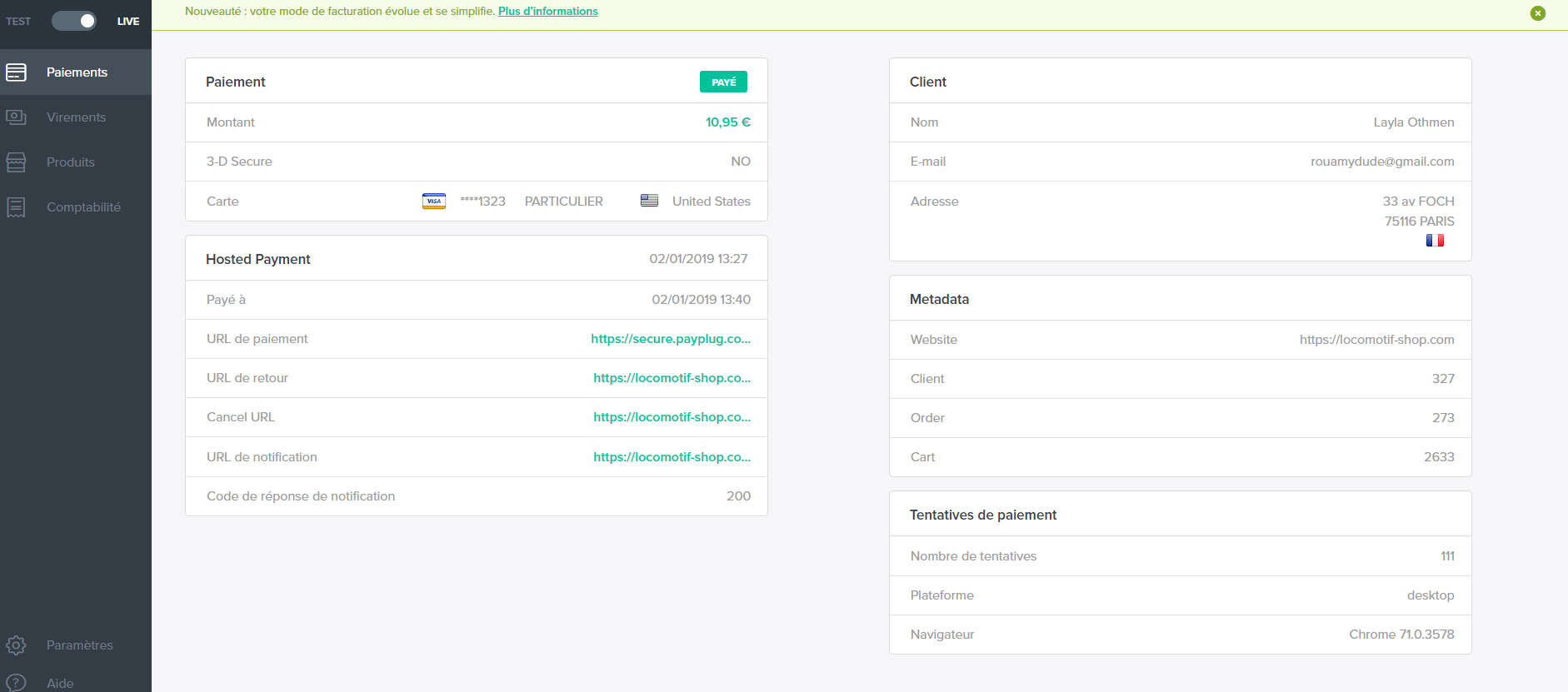Open the Cancel URL link
The width and height of the screenshot is (1568, 692).
tap(672, 417)
